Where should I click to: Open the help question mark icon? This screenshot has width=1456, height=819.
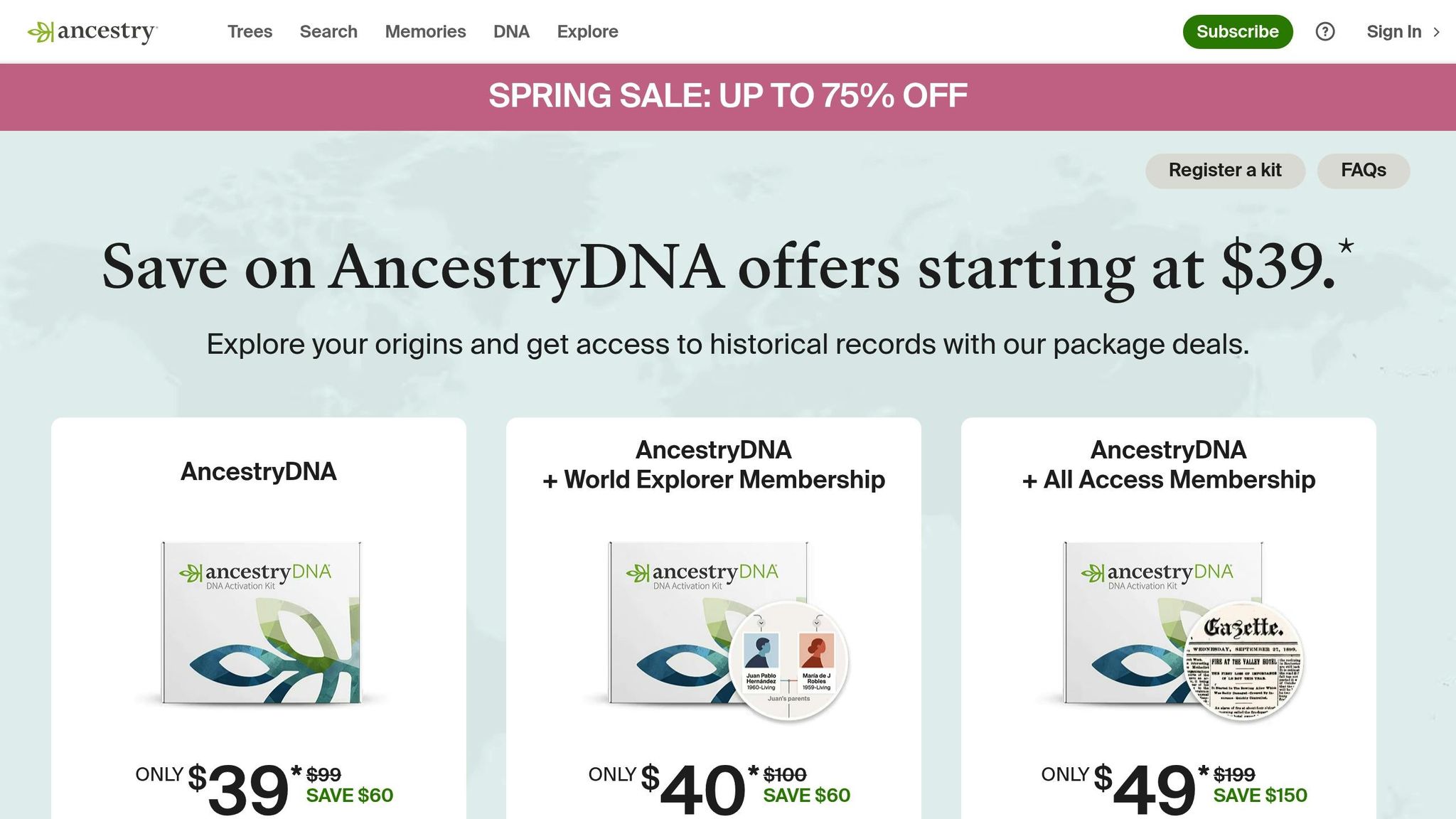pyautogui.click(x=1326, y=31)
